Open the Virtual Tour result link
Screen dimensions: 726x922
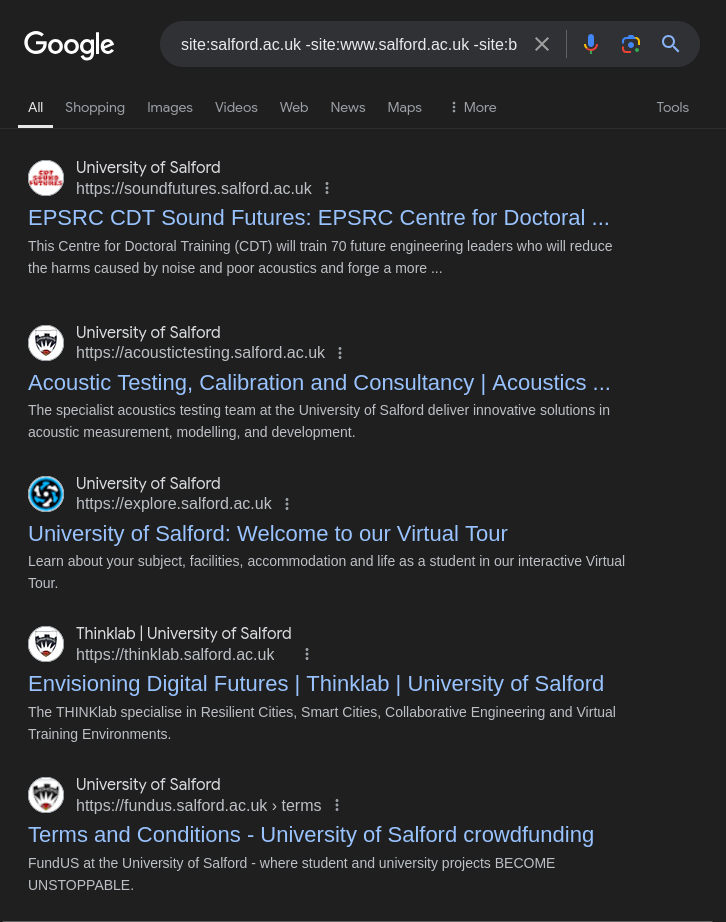tap(268, 533)
